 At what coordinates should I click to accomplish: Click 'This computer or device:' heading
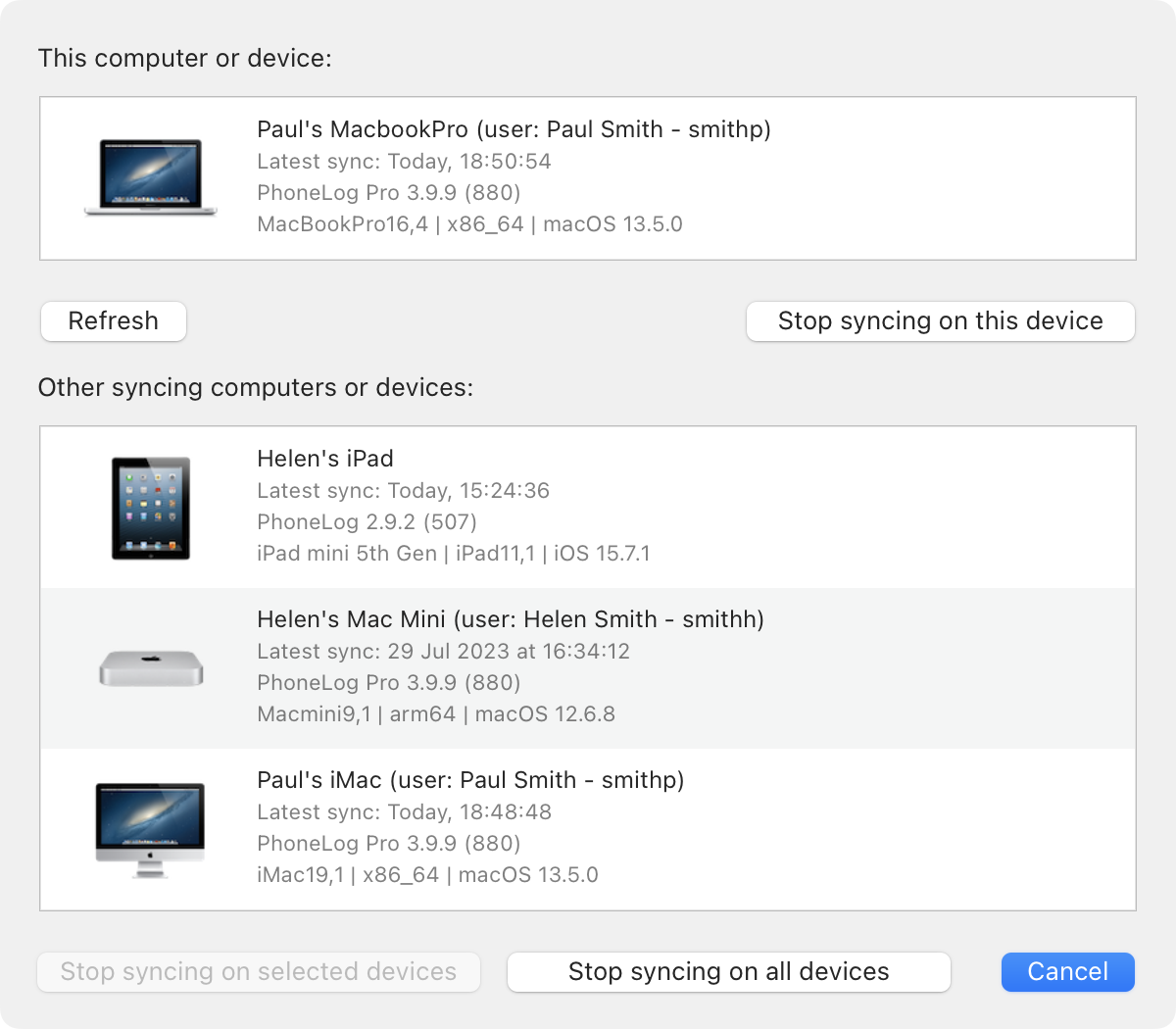pos(185,59)
